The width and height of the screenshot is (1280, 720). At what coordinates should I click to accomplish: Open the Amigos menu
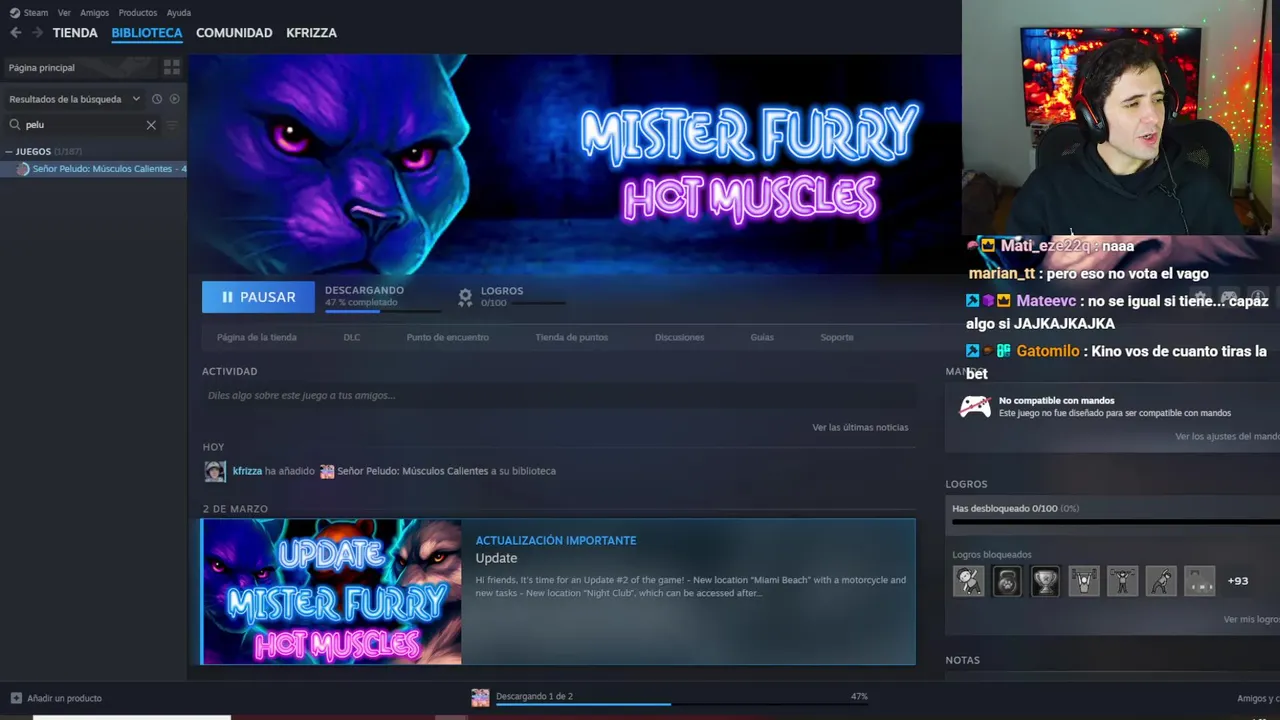94,13
